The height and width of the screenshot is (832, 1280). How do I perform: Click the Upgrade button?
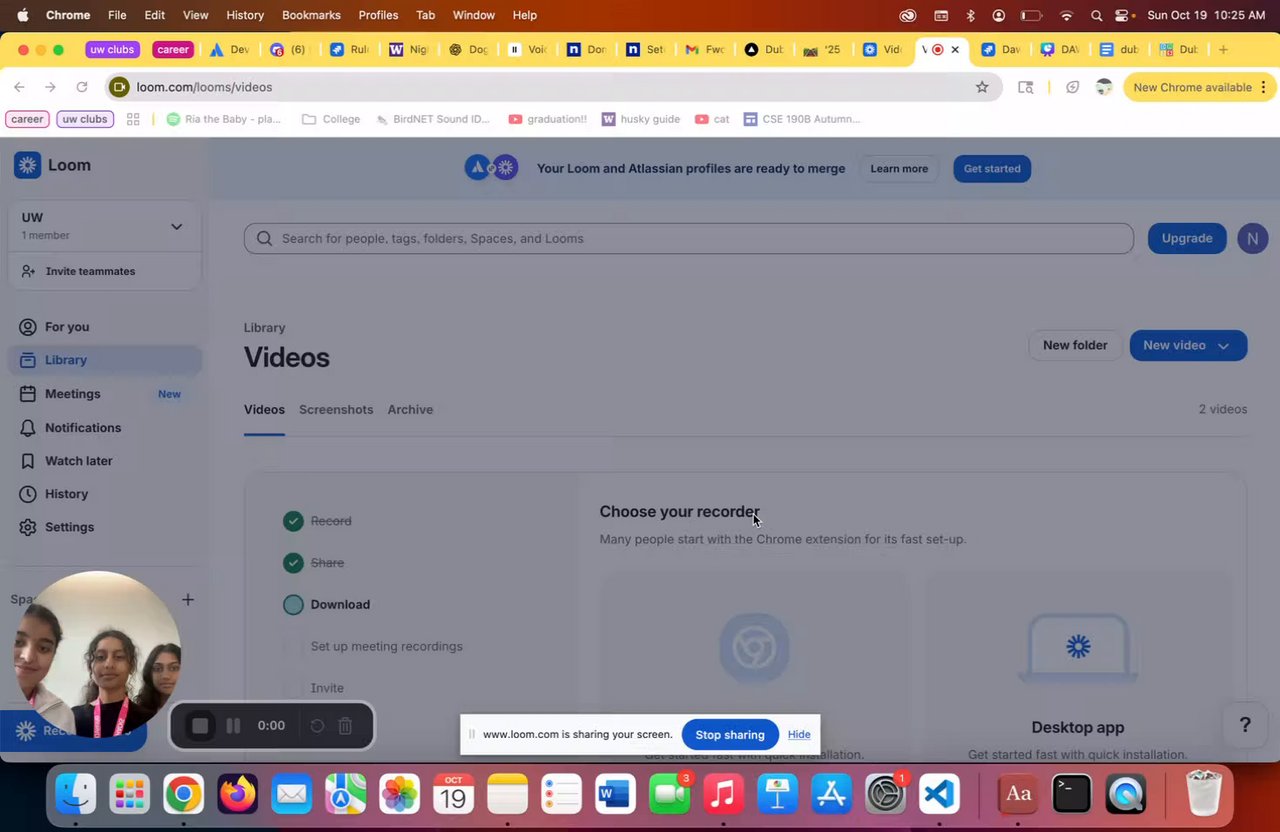[1187, 238]
